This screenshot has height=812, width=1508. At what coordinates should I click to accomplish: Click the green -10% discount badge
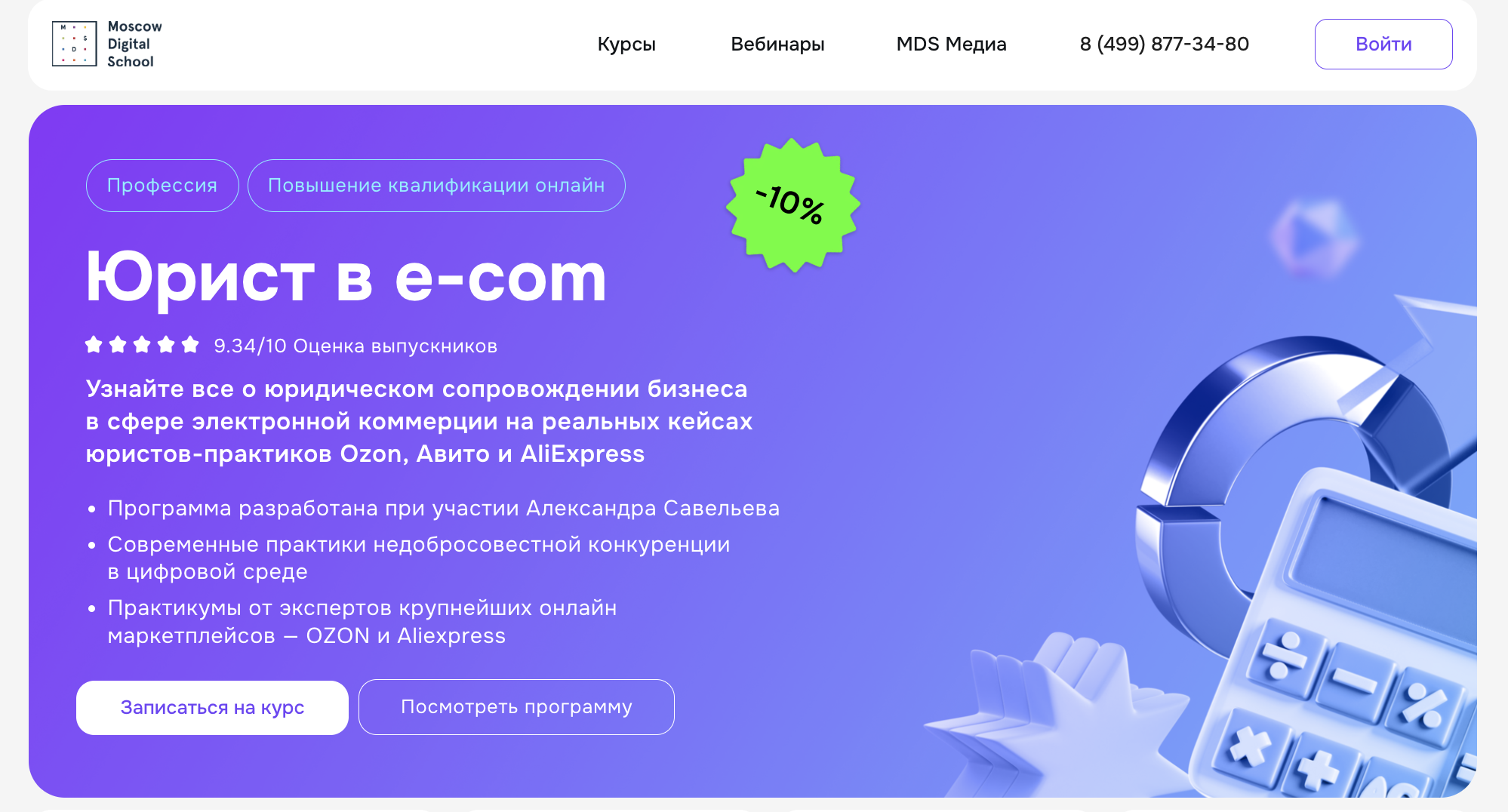[x=792, y=205]
